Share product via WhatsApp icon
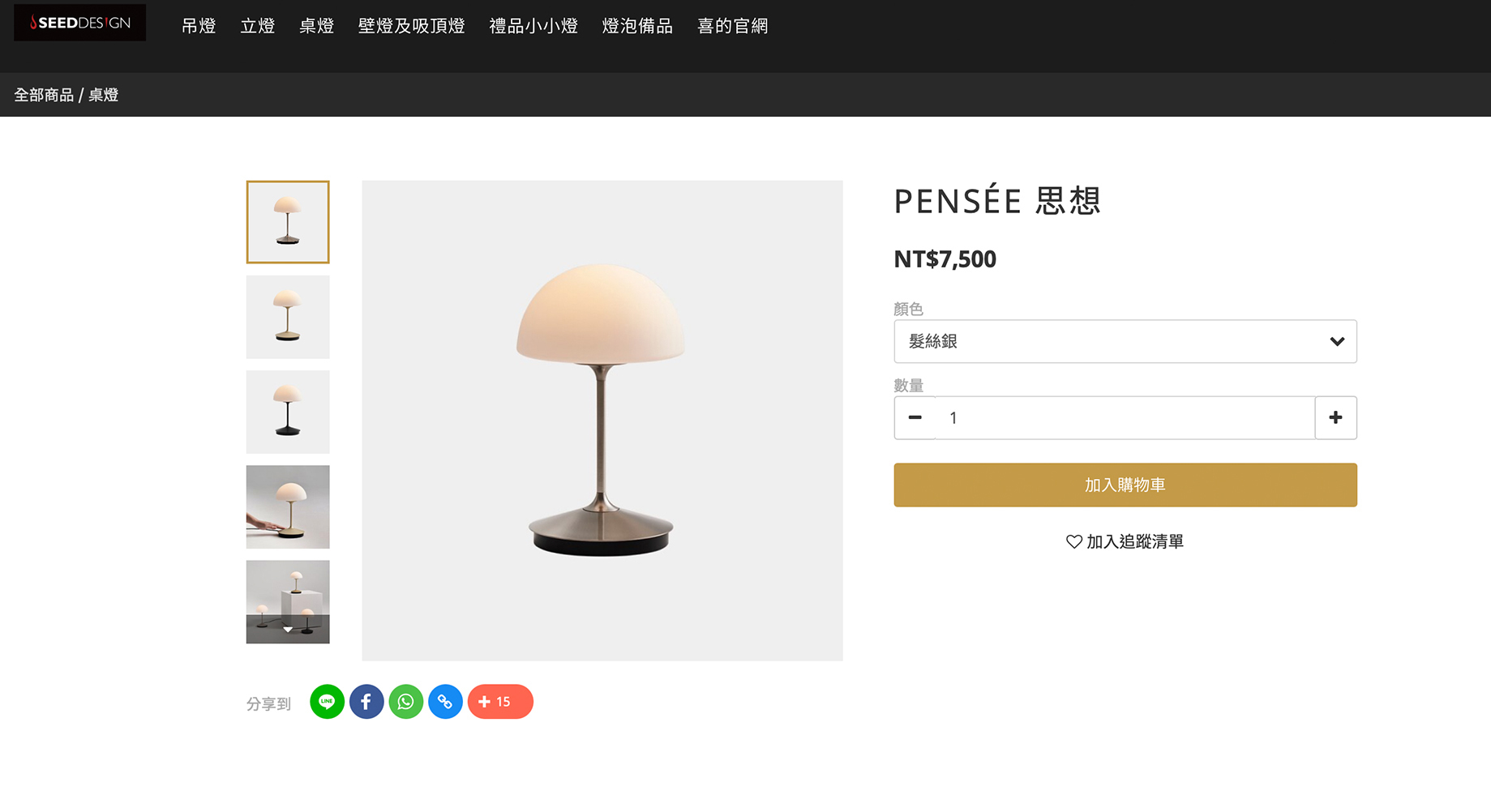This screenshot has width=1491, height=812. coord(405,702)
